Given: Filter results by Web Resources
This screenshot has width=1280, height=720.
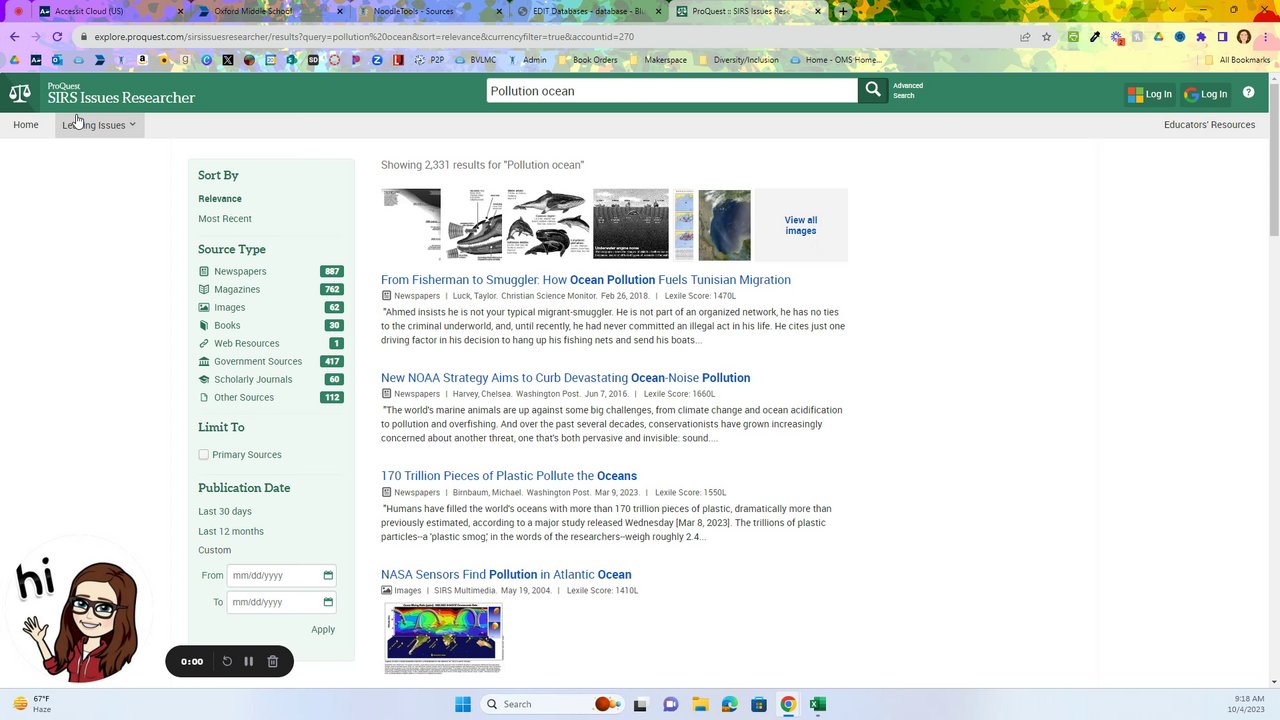Looking at the screenshot, I should coord(246,343).
